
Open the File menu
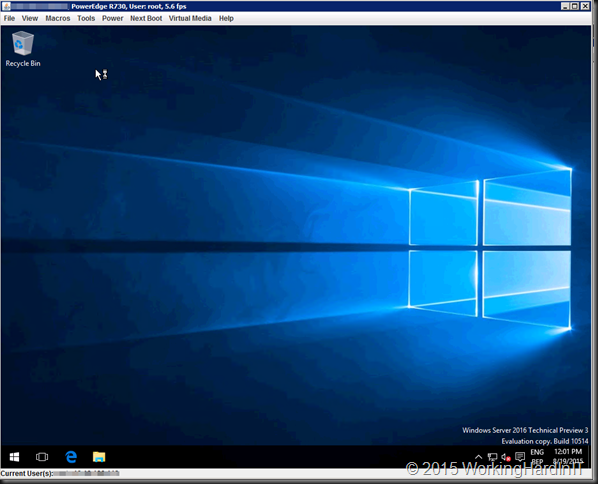pos(9,18)
